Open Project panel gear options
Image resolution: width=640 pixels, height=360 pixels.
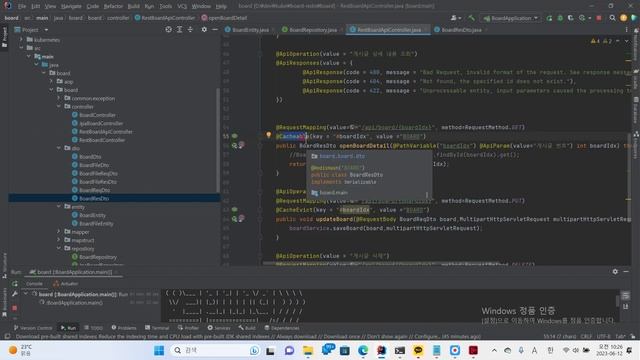coord(204,30)
